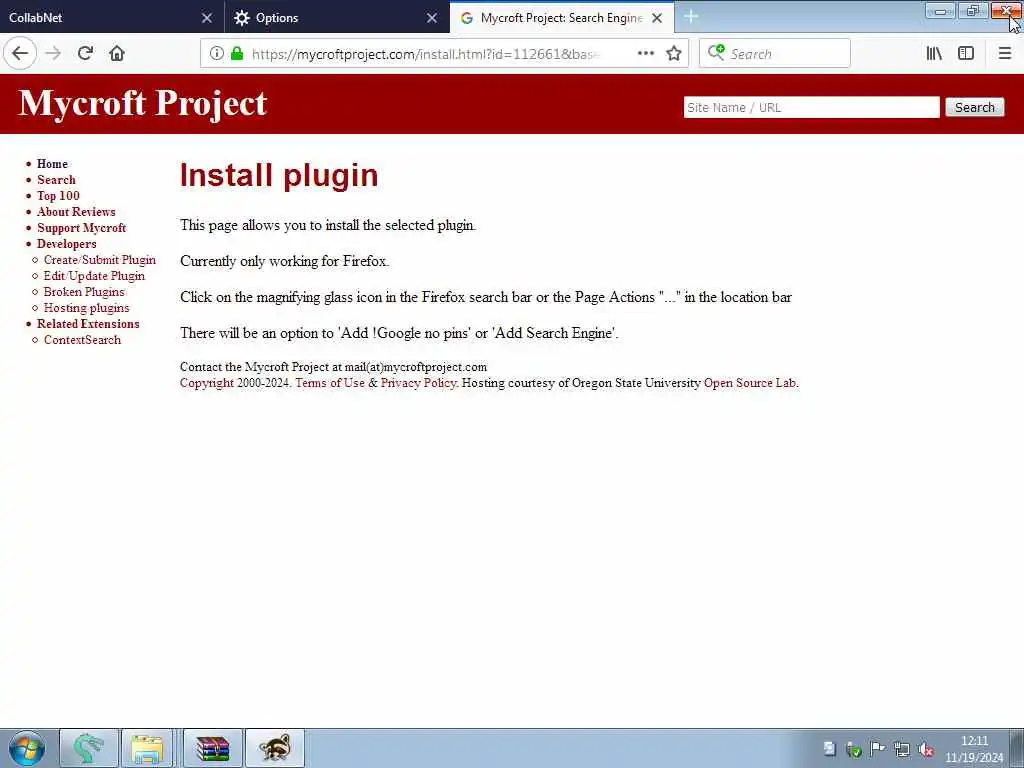Open Support Mycroft link
The height and width of the screenshot is (768, 1024).
coord(81,228)
